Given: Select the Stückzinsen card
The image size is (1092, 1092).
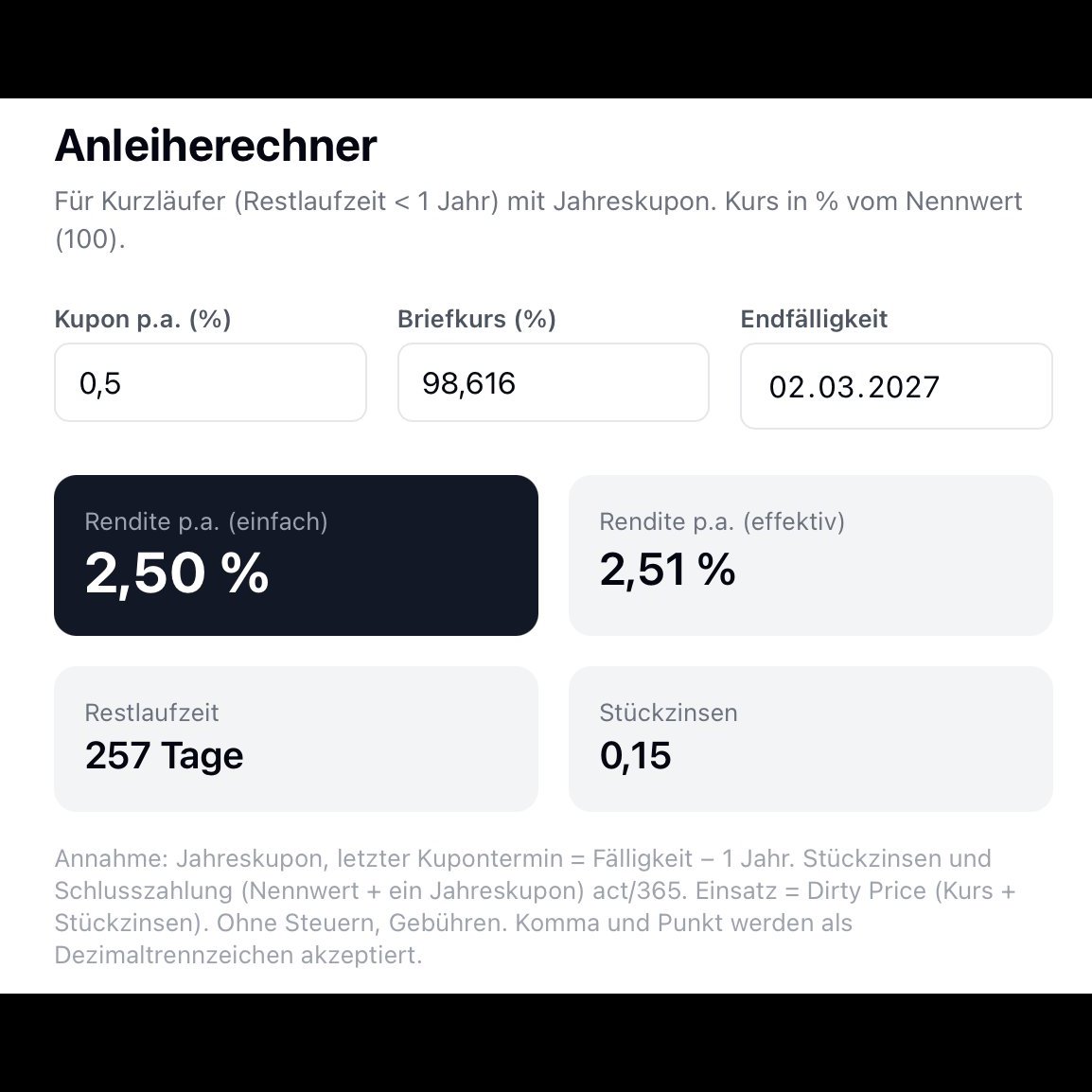Looking at the screenshot, I should [x=811, y=739].
